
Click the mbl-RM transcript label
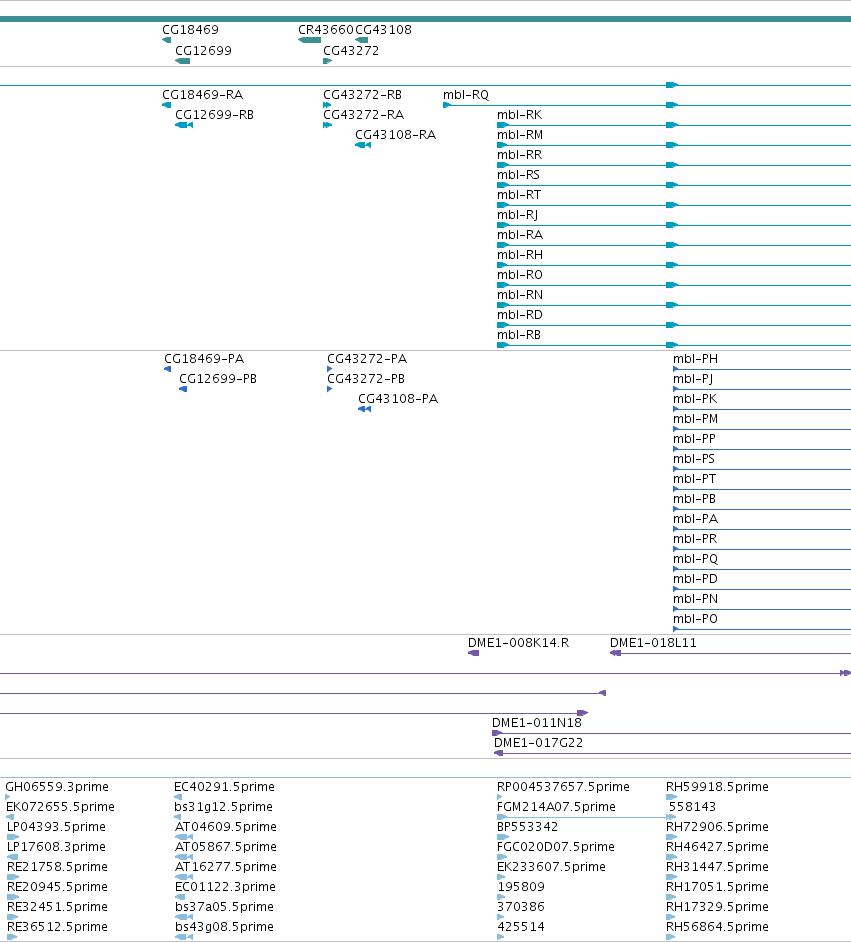520,135
